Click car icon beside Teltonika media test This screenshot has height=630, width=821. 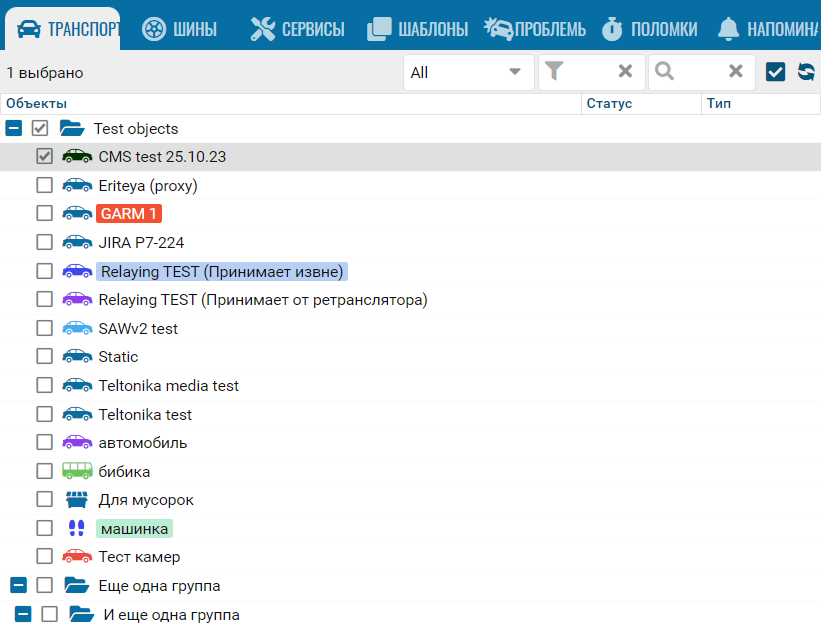click(77, 385)
